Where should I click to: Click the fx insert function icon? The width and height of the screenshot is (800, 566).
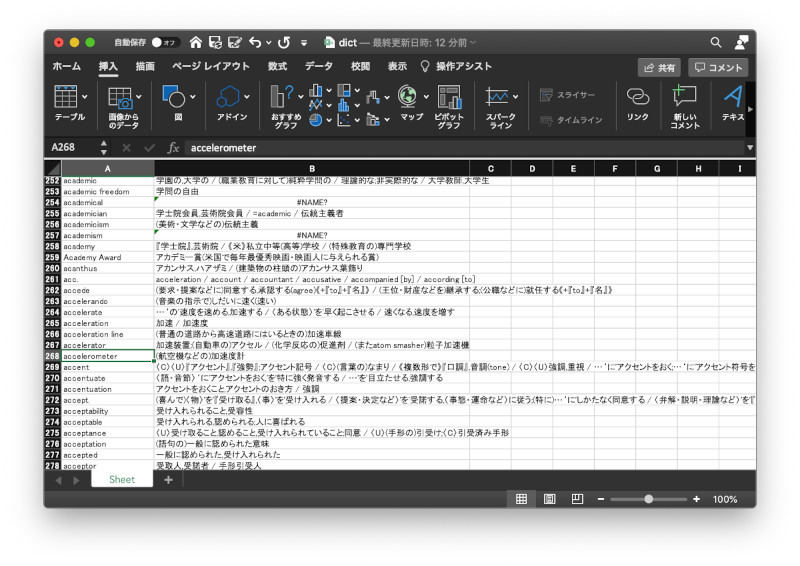(173, 147)
